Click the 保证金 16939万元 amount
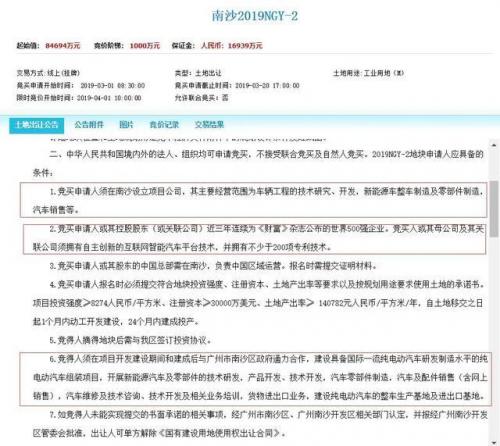Screen dimensions: 500x446 pos(232,46)
